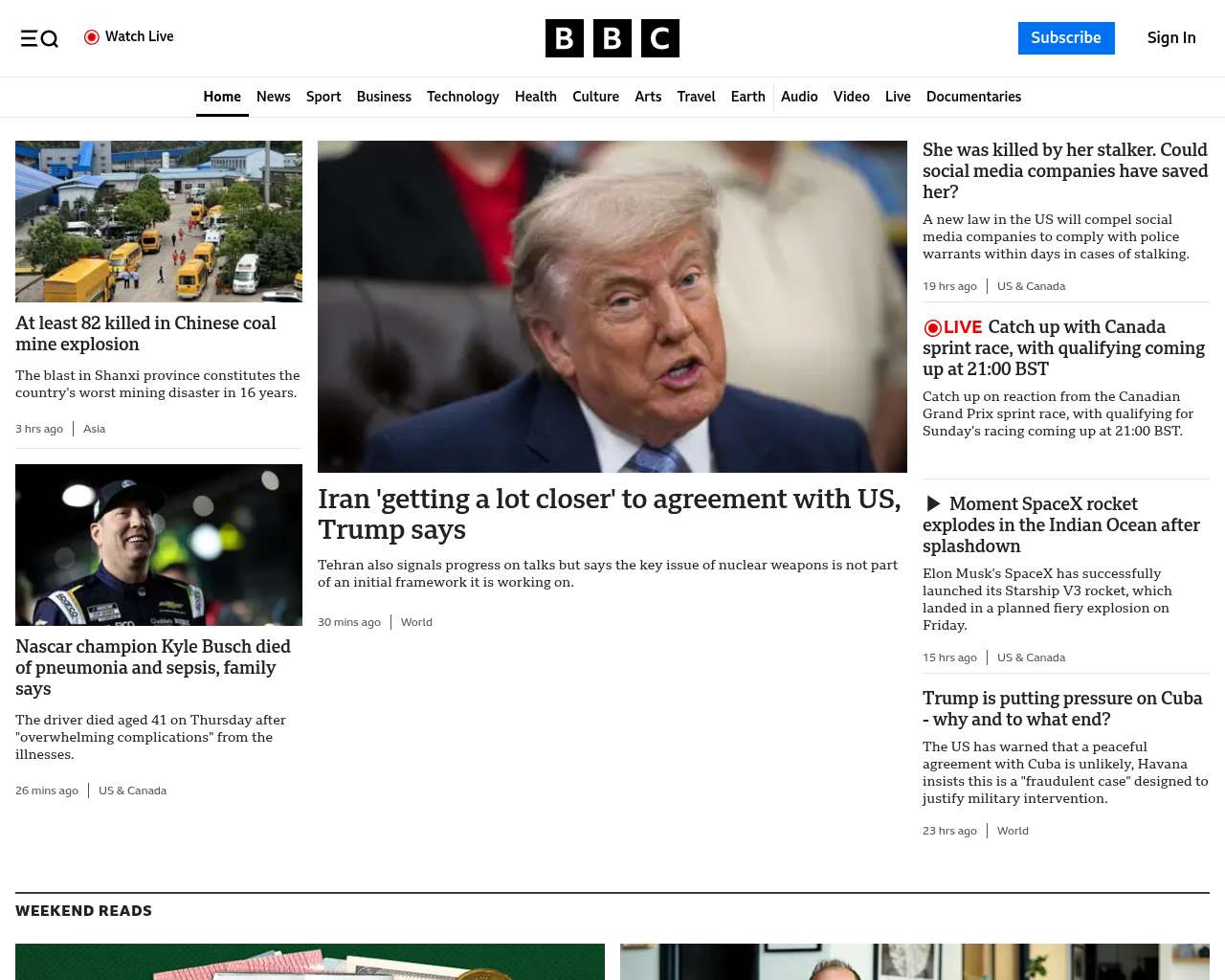Open stalker social media article headline
Image resolution: width=1225 pixels, height=980 pixels.
pyautogui.click(x=1065, y=170)
